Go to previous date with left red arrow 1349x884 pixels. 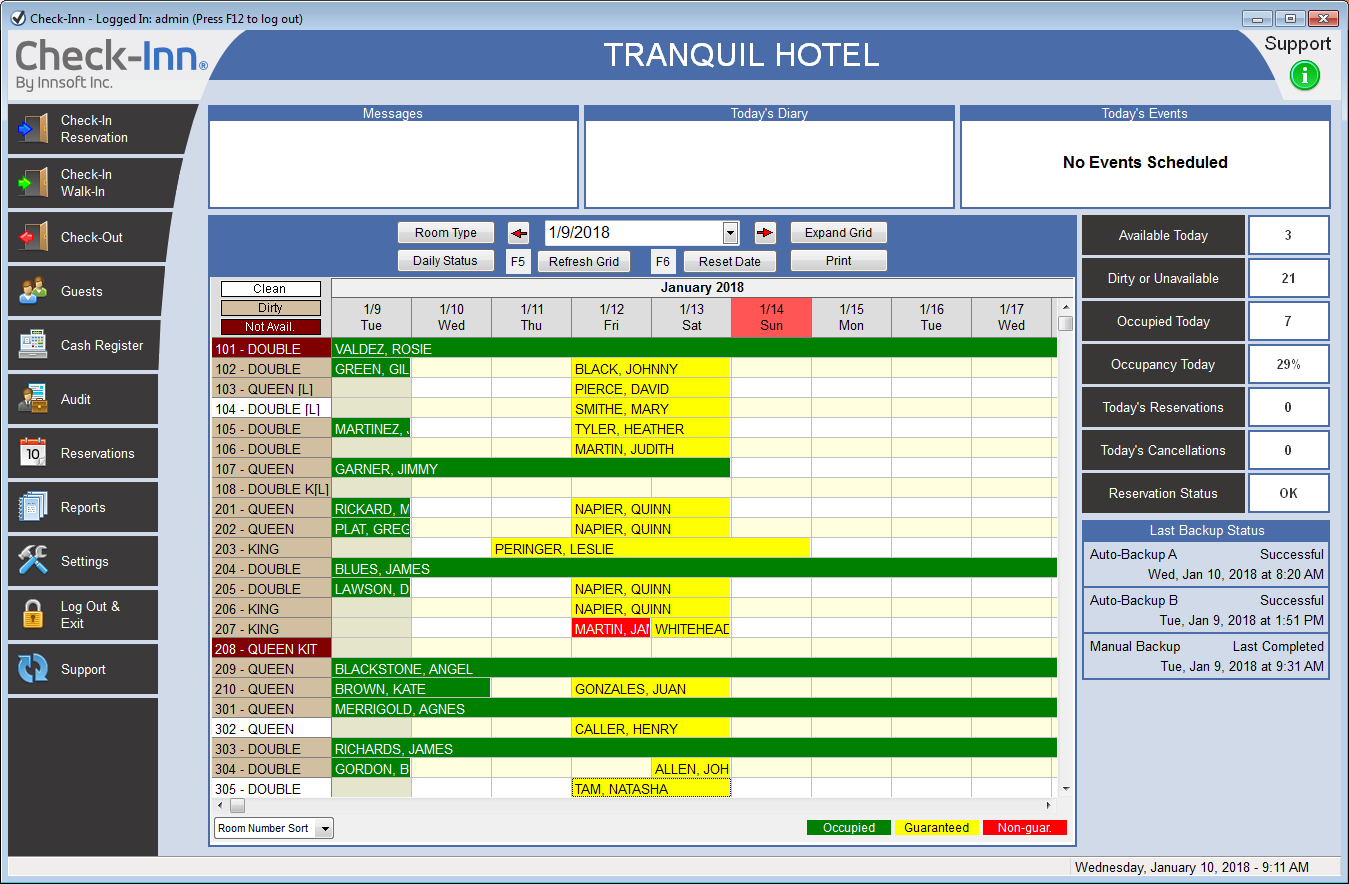tap(518, 233)
